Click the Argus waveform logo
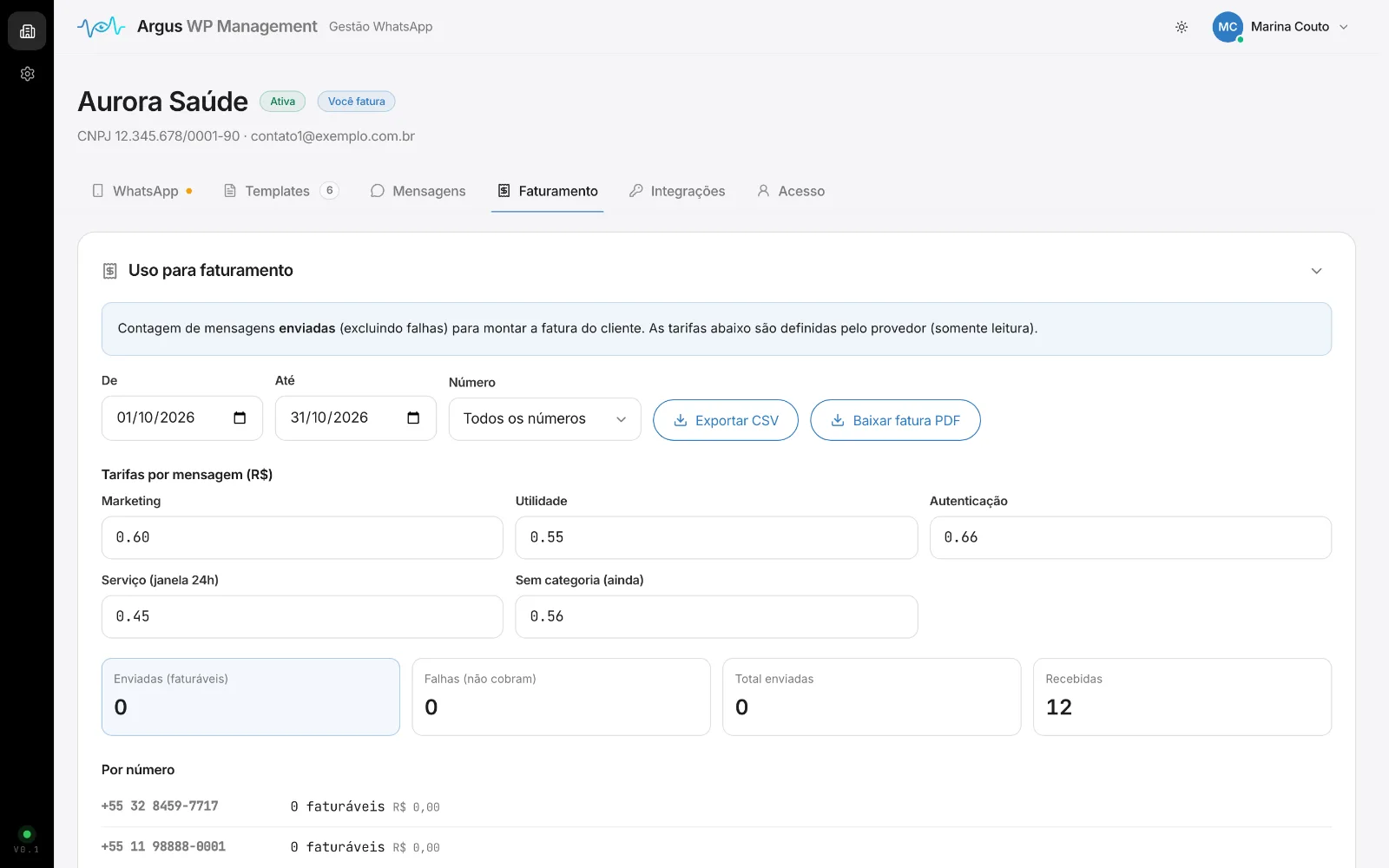Viewport: 1389px width, 868px height. pos(101,27)
